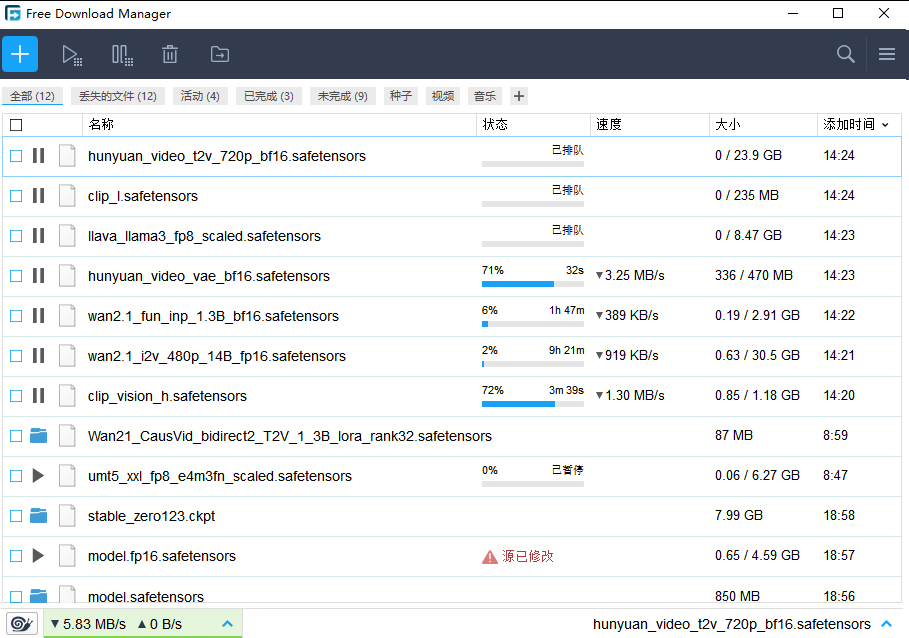Open the search magnifier icon

pyautogui.click(x=845, y=54)
